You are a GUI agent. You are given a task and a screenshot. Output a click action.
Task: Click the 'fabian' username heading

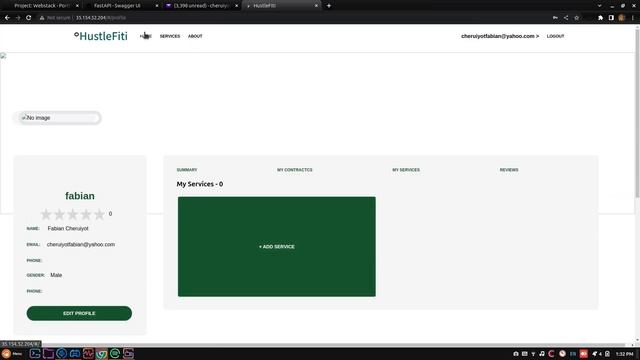click(80, 196)
